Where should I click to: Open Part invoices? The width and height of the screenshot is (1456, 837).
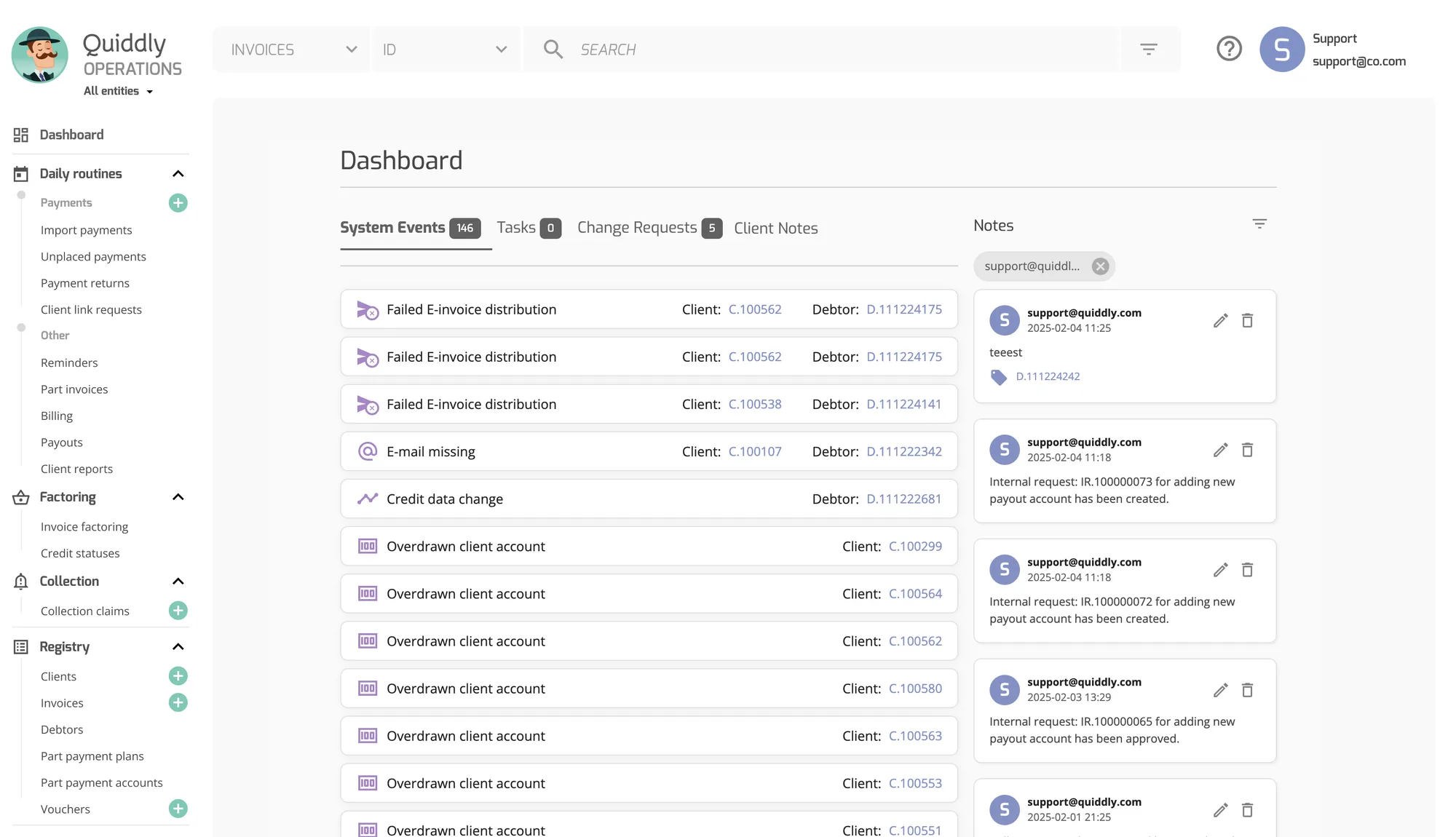click(74, 389)
